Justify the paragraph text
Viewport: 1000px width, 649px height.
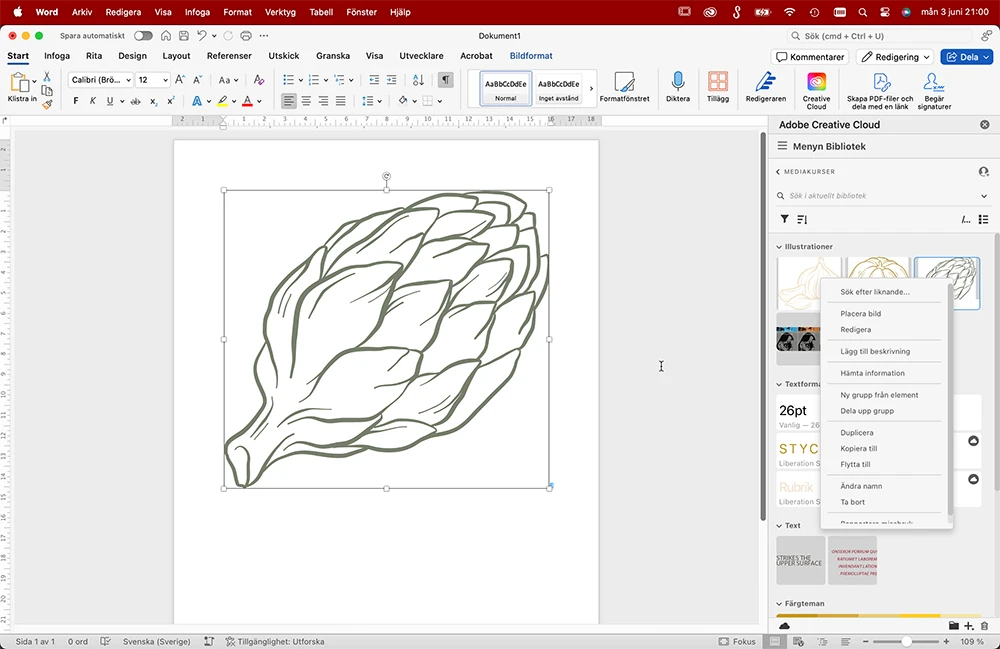341,101
